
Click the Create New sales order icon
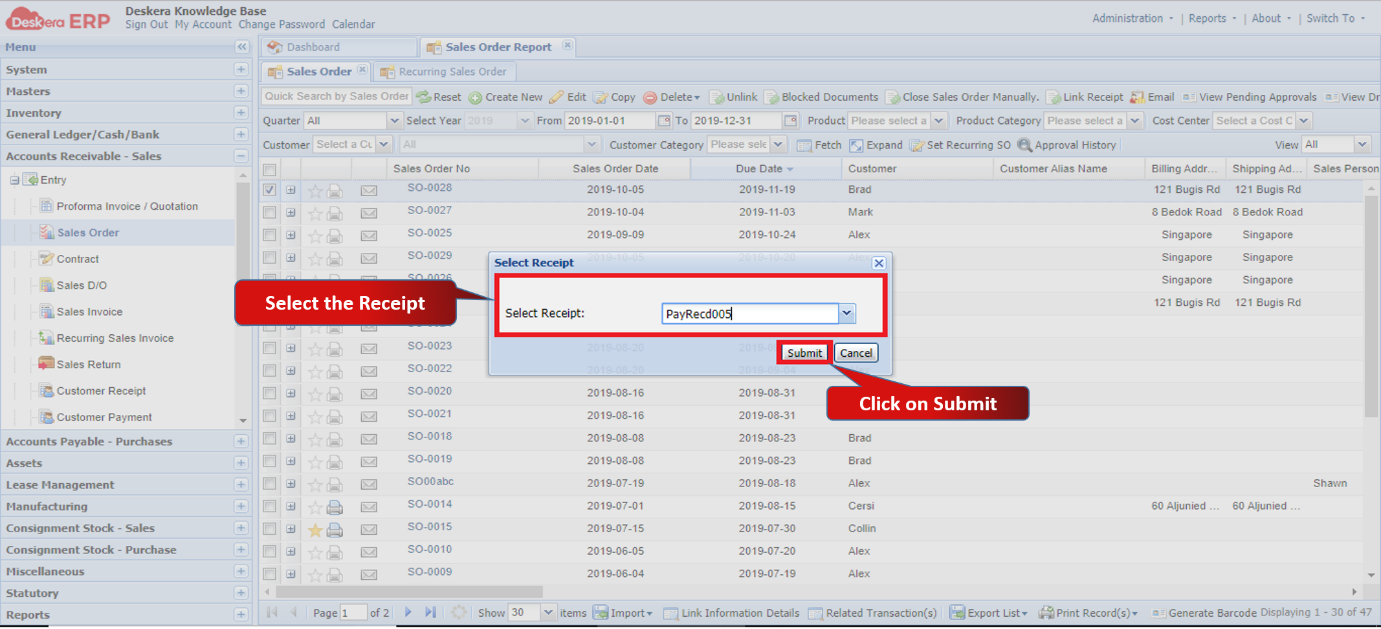point(475,97)
